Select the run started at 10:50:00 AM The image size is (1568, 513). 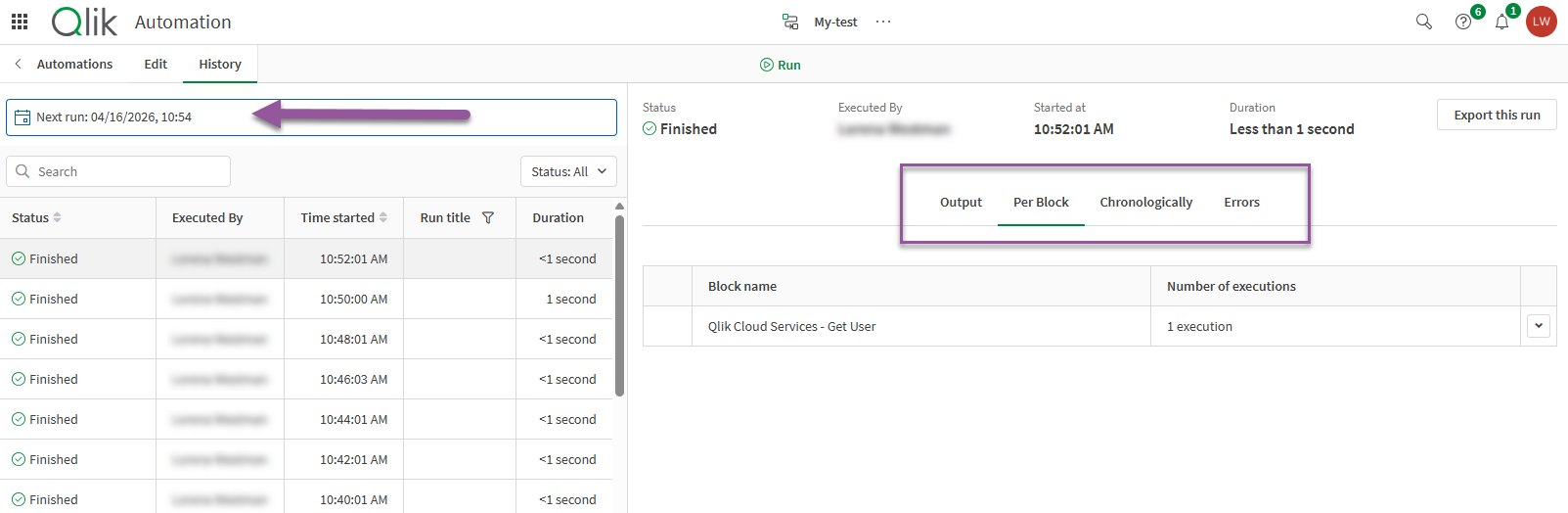(306, 299)
